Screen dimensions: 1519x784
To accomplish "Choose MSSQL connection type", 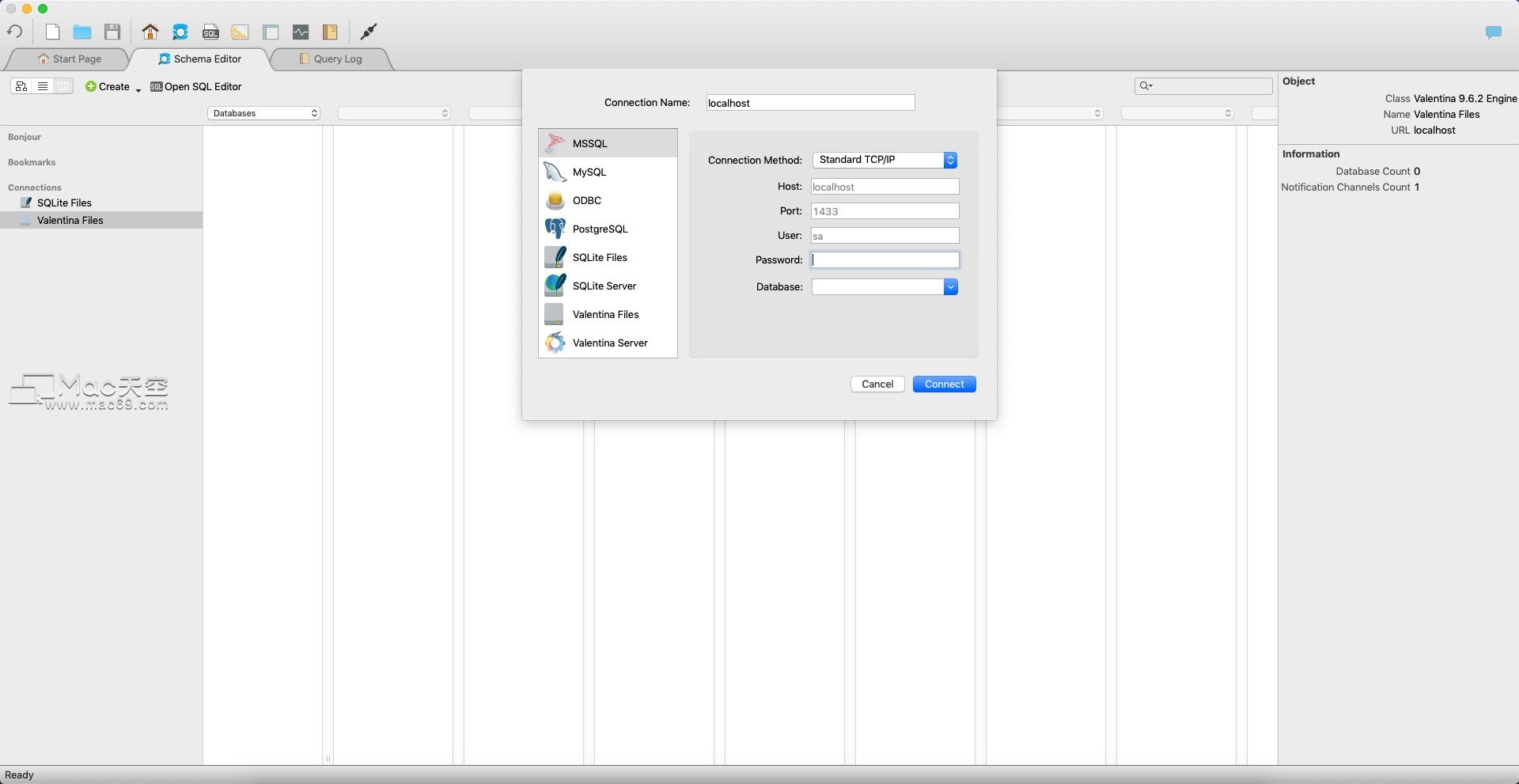I will point(608,143).
